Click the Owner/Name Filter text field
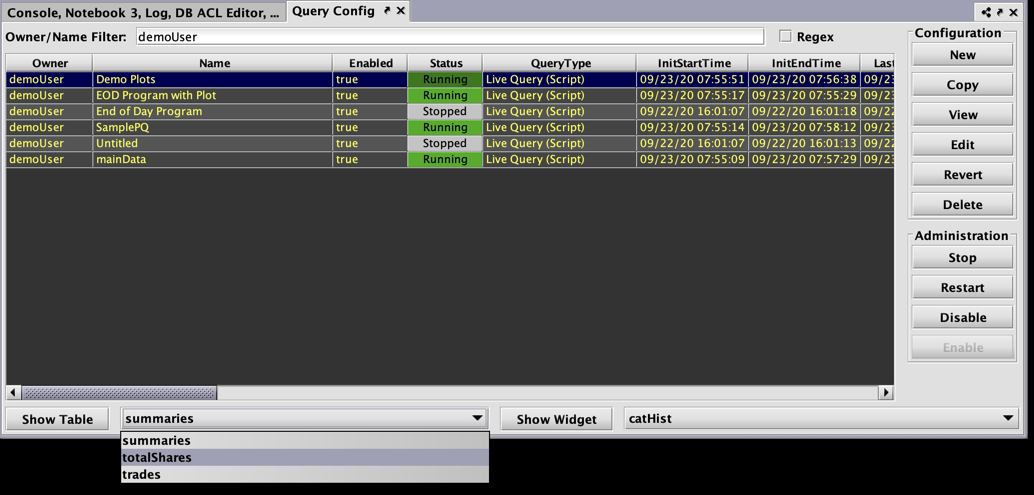 [x=449, y=37]
